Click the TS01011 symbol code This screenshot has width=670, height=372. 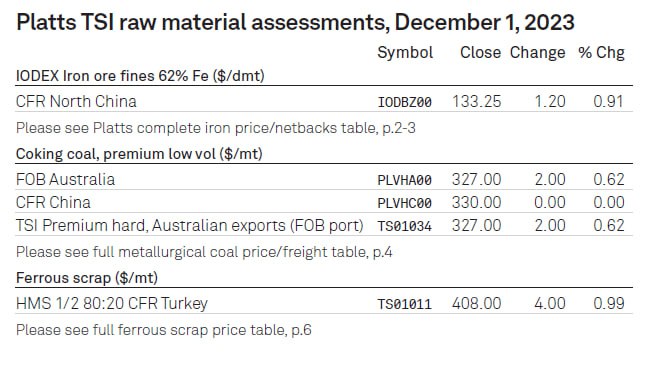coord(404,305)
